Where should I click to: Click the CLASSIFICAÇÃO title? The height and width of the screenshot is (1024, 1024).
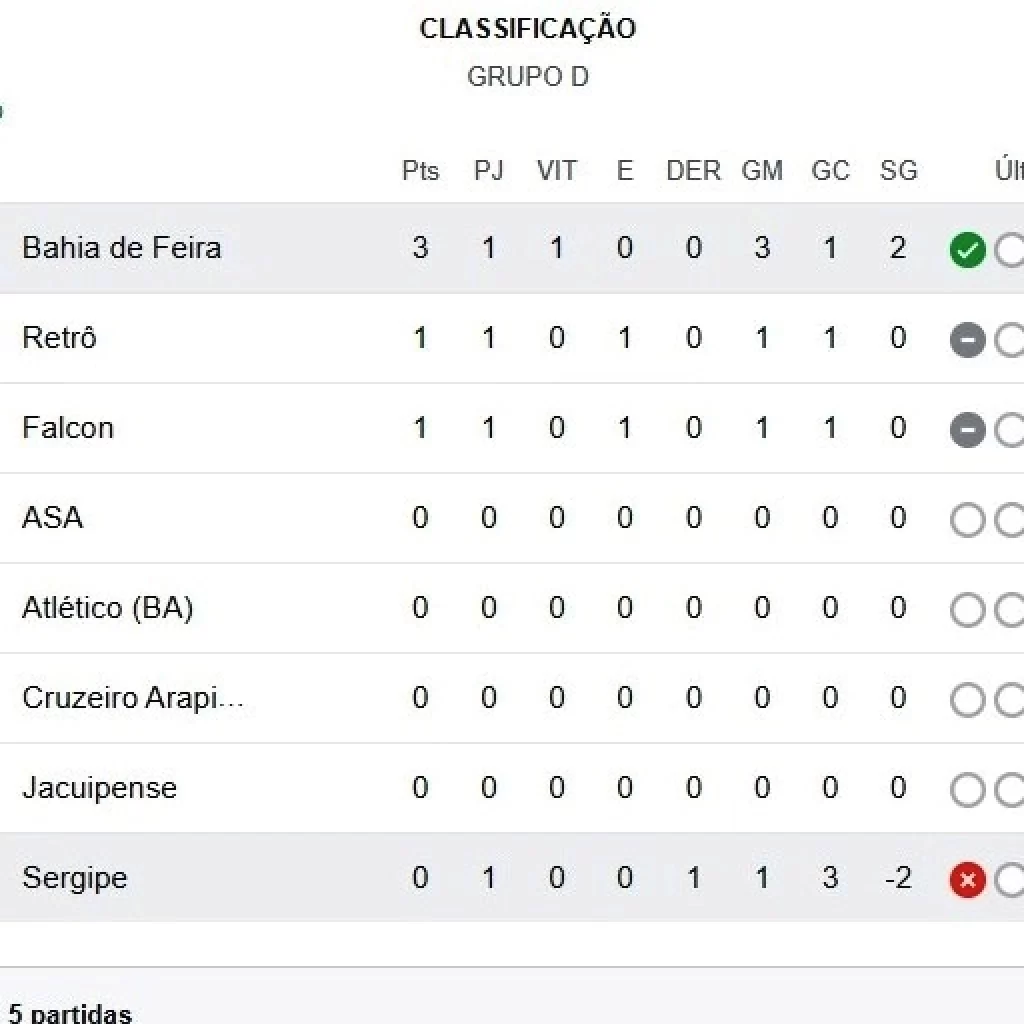coord(528,29)
